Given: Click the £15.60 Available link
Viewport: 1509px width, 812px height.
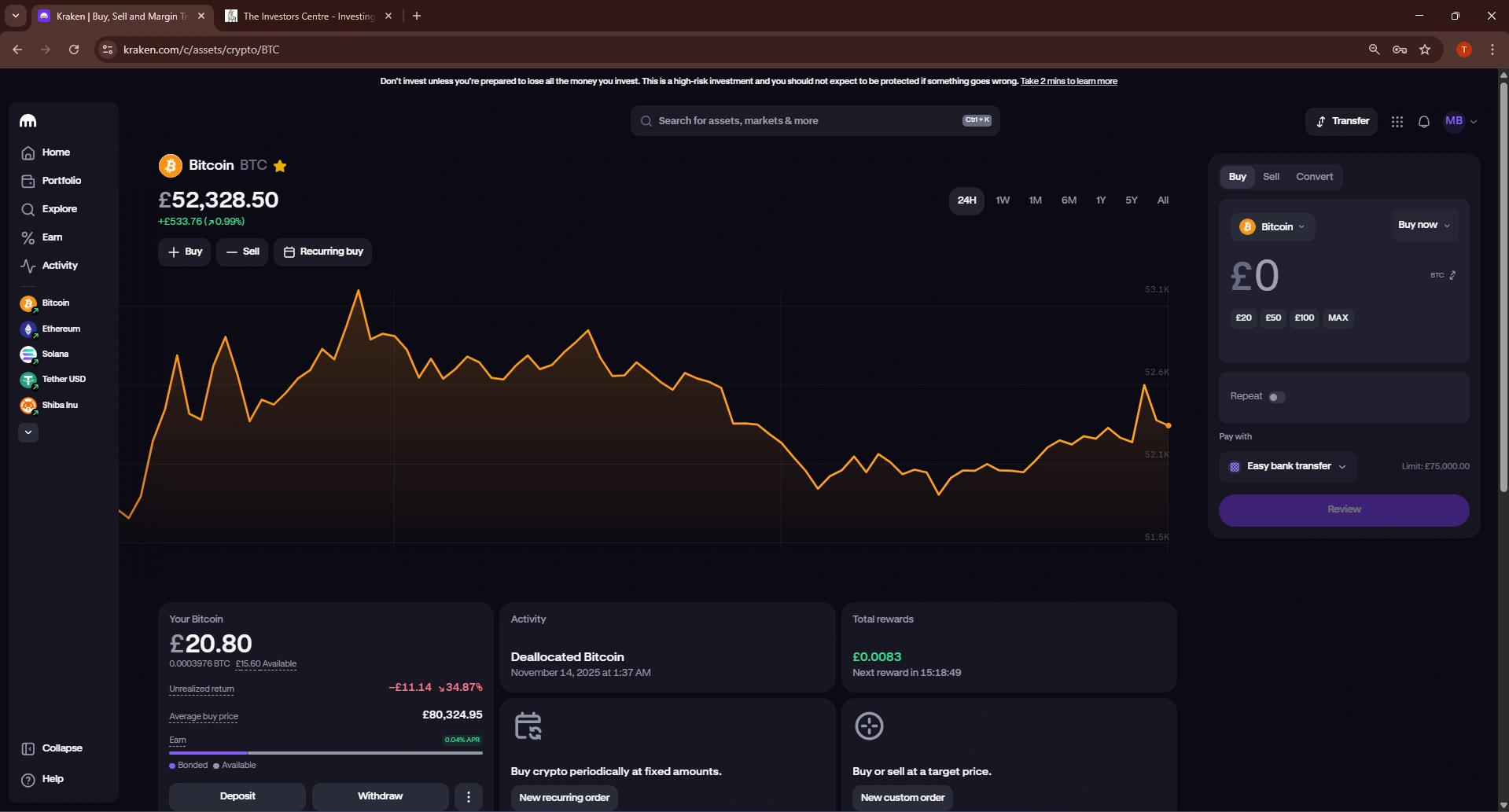Looking at the screenshot, I should click(266, 664).
